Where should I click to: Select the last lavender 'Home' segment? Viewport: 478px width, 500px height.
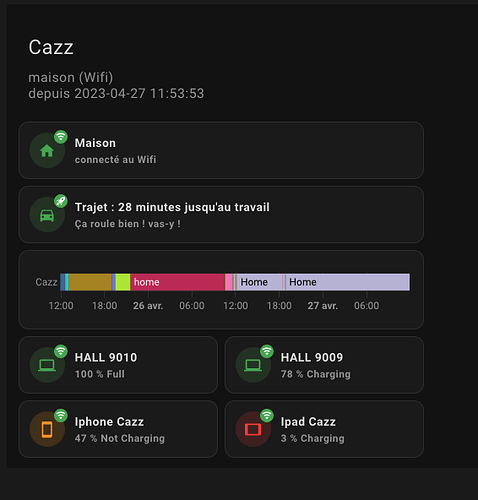[348, 282]
